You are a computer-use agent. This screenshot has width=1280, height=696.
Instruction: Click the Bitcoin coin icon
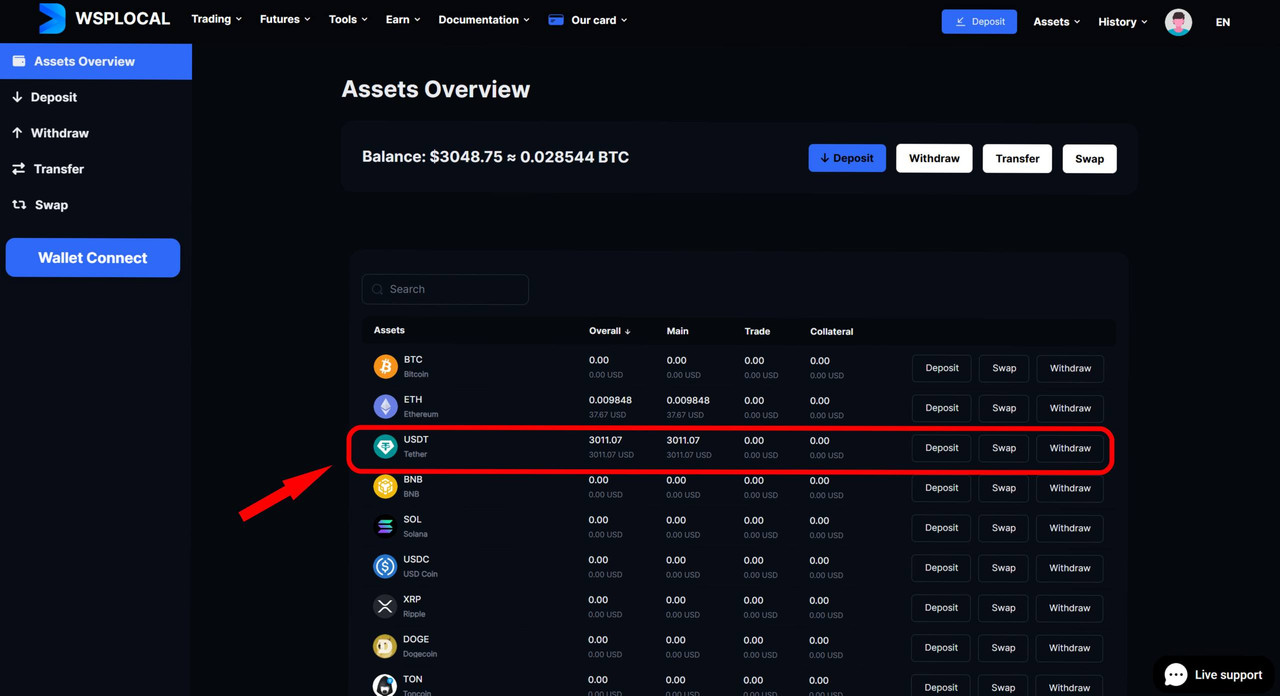coord(385,367)
